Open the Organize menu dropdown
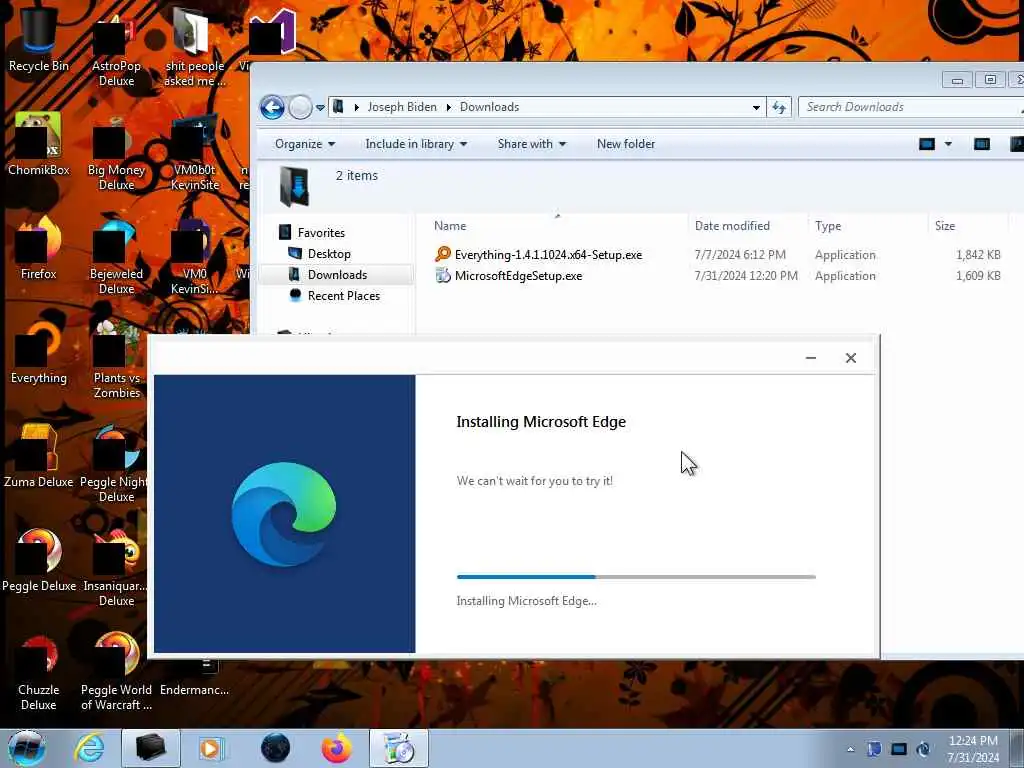The image size is (1024, 768). coord(304,144)
